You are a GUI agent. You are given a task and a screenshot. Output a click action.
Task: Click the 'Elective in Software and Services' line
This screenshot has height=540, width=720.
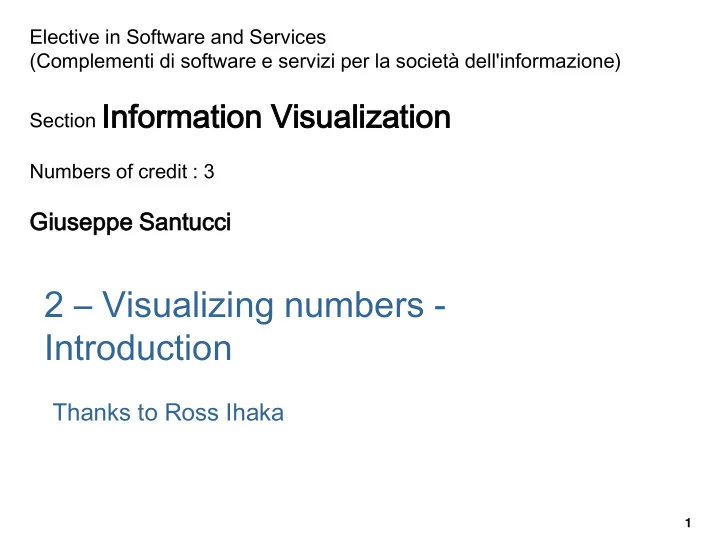(178, 37)
